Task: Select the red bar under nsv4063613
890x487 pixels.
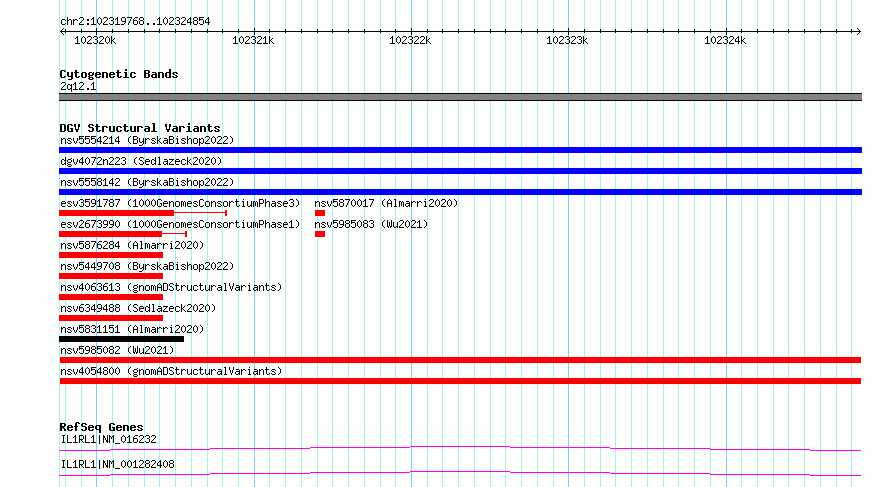Action: point(111,297)
